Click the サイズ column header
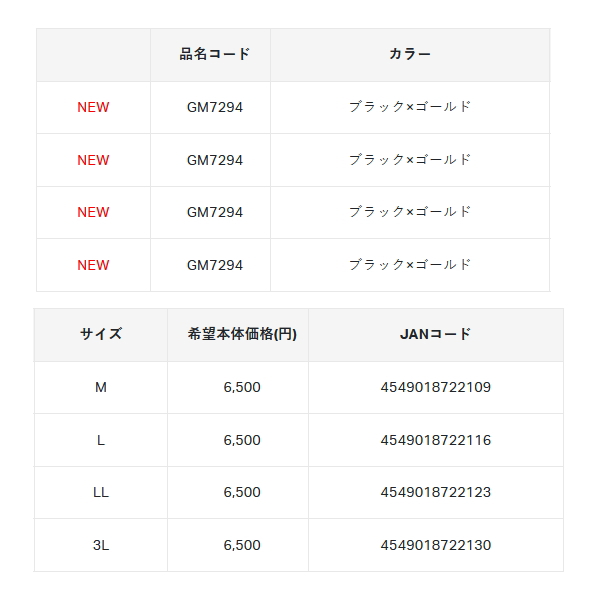The height and width of the screenshot is (600, 600). coord(101,334)
